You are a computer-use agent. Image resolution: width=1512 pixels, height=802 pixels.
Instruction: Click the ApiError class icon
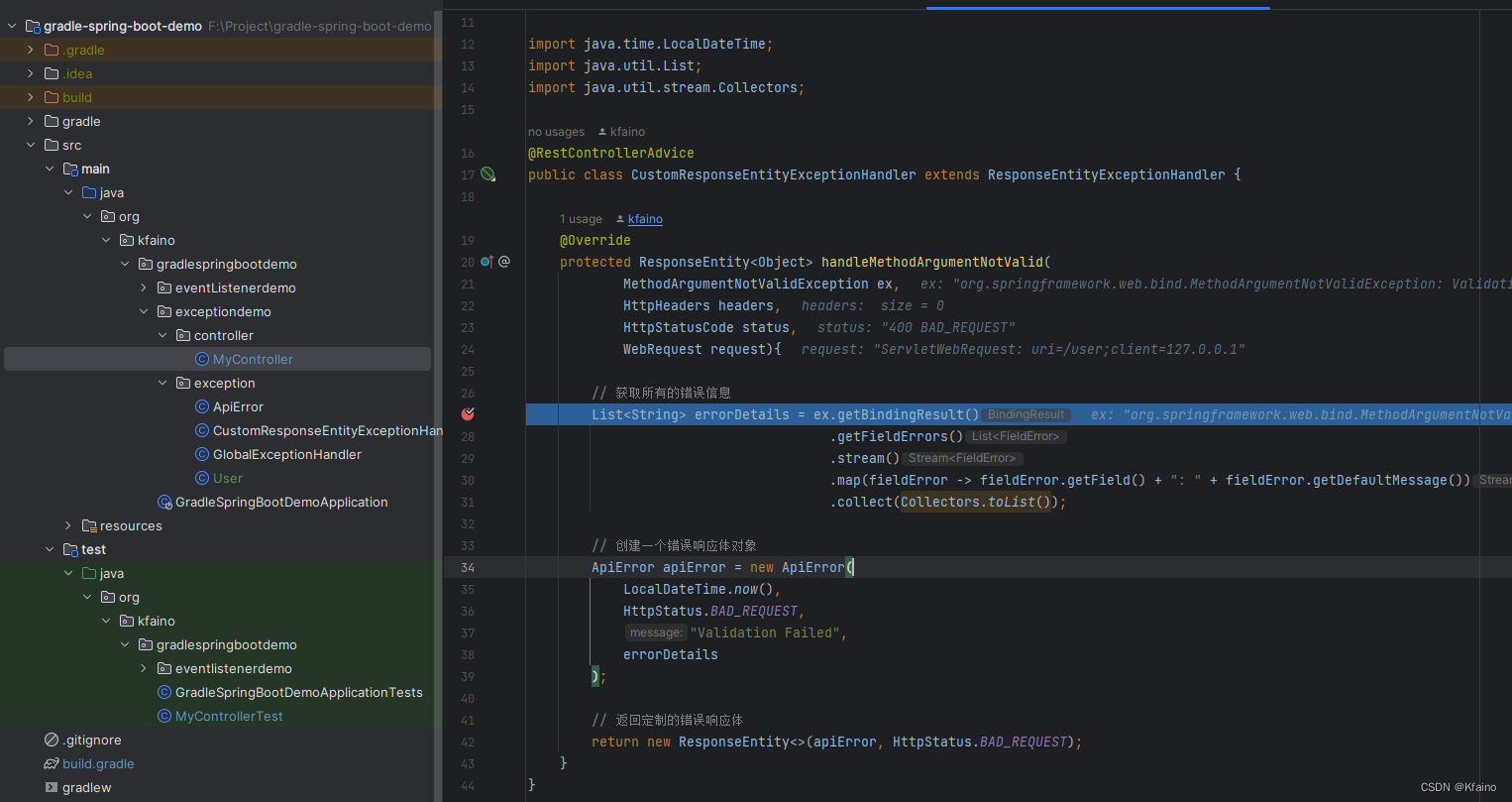(x=202, y=406)
